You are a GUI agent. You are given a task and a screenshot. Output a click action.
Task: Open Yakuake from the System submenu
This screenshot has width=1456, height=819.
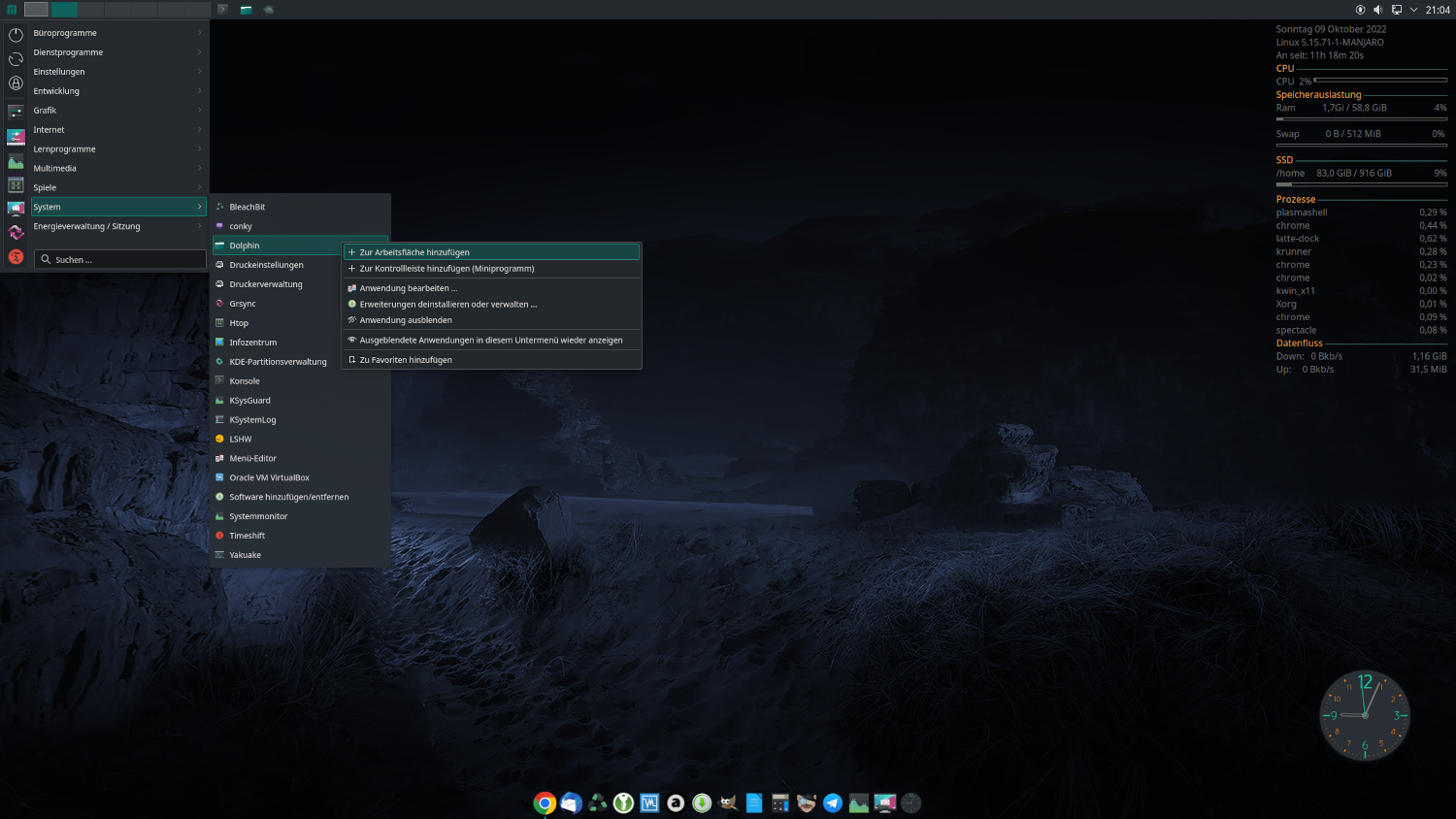[301, 555]
